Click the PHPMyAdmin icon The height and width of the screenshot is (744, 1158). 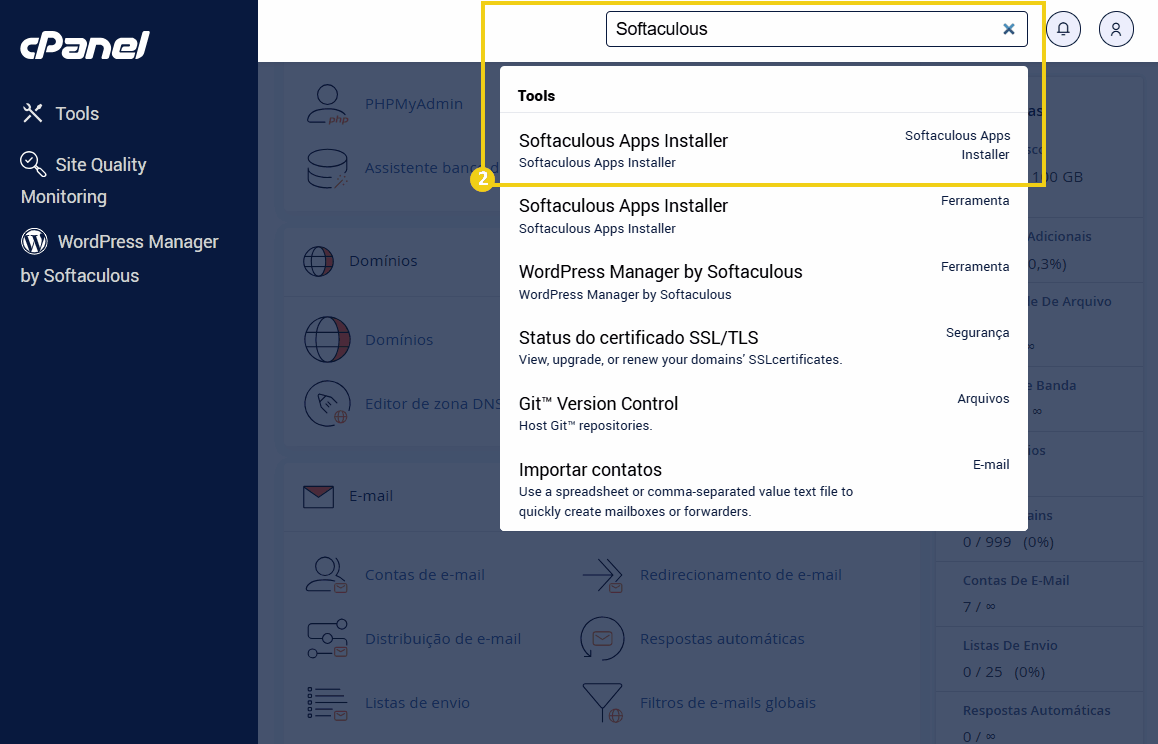coord(327,104)
